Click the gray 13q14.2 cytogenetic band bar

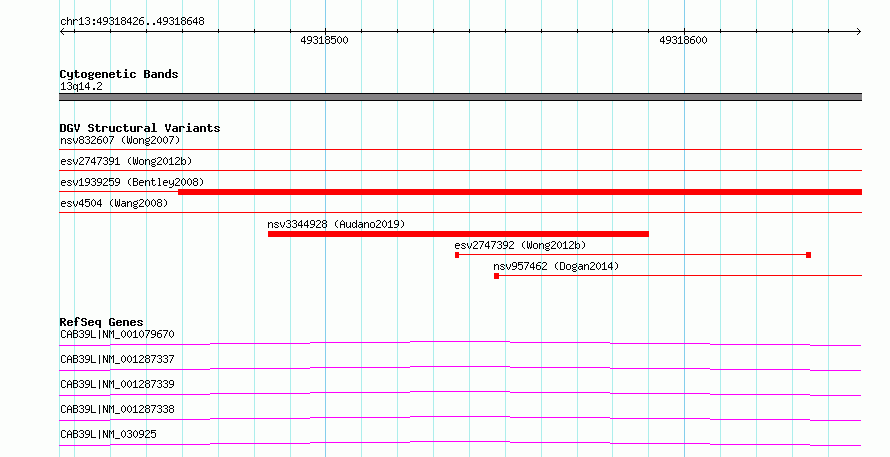[460, 97]
